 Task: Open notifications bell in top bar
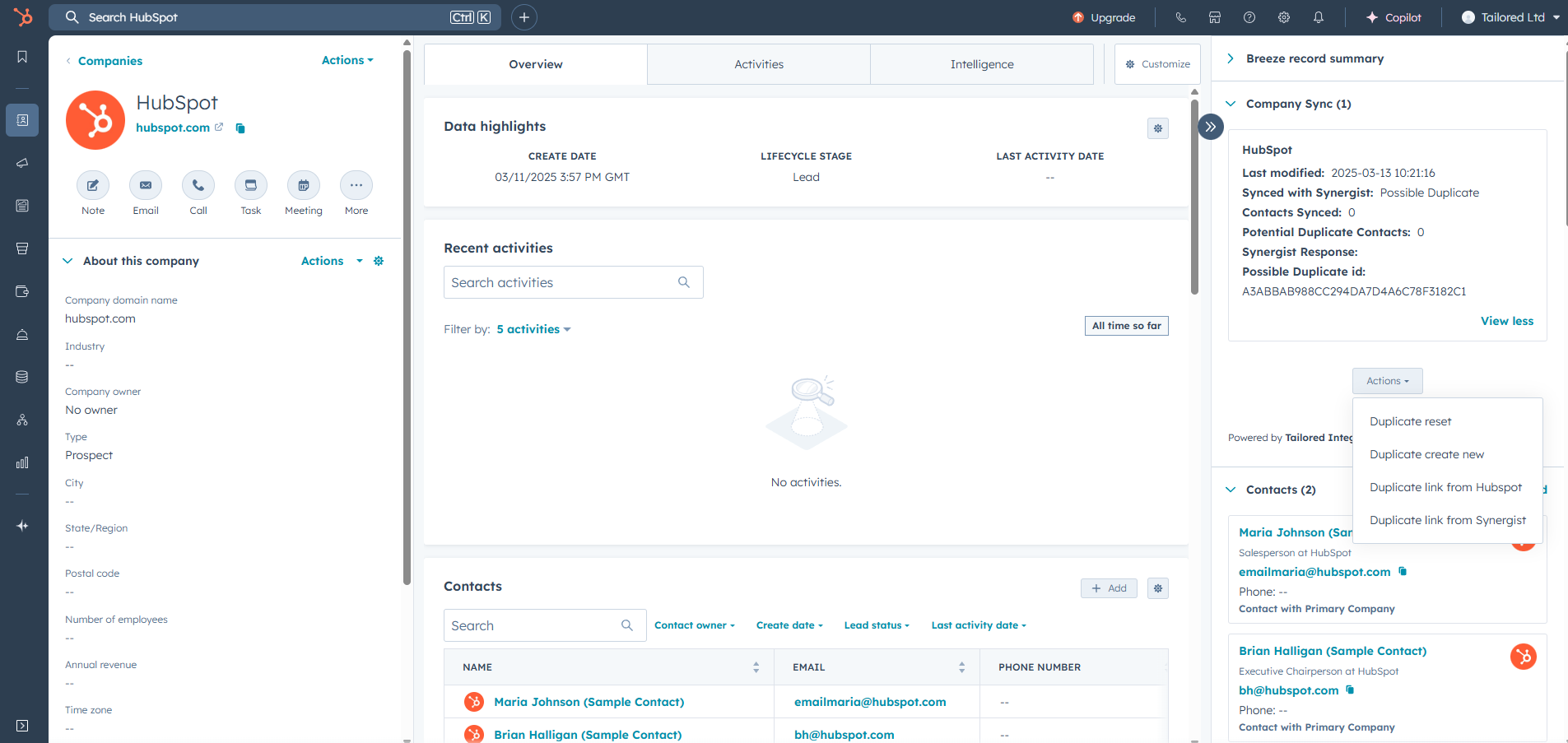(x=1318, y=17)
